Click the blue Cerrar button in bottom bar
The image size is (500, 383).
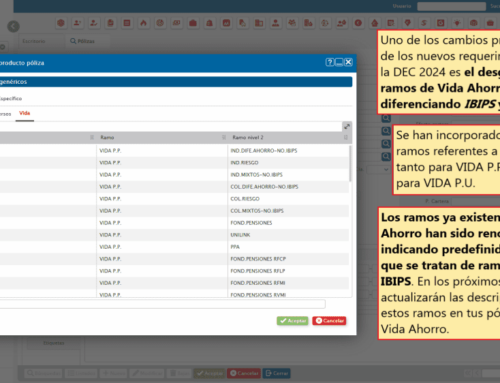(276, 373)
